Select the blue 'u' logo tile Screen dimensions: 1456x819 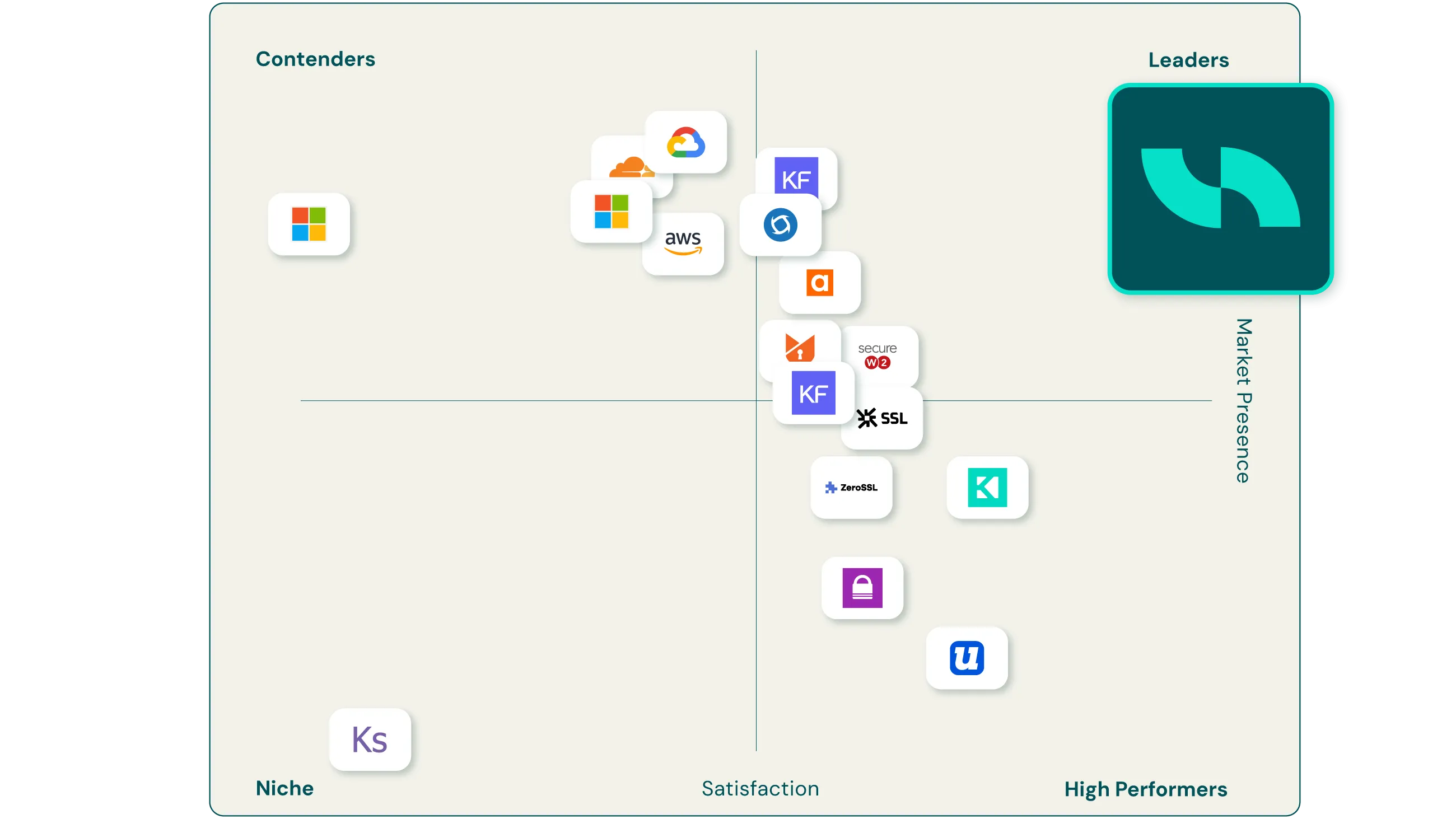(x=967, y=658)
